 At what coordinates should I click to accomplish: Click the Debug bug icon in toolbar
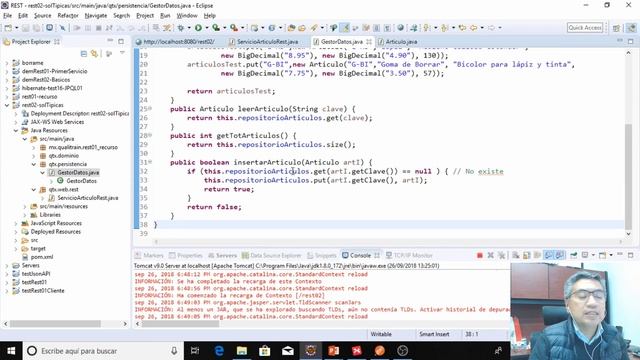(181, 28)
